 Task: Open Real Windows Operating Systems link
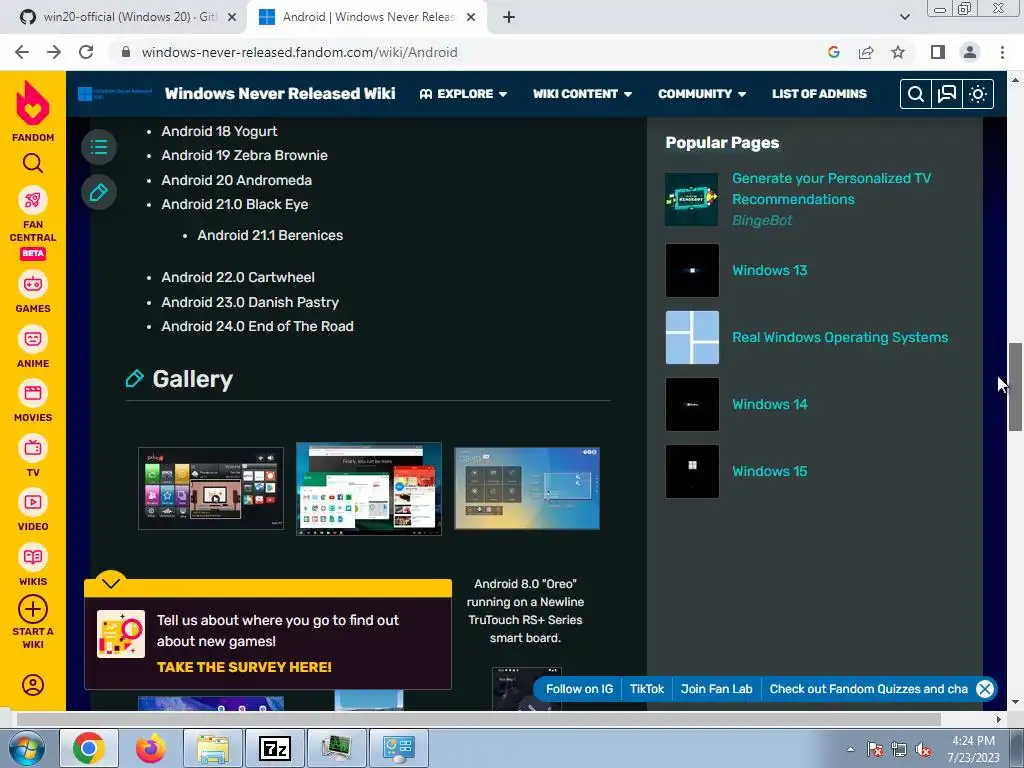pyautogui.click(x=840, y=338)
